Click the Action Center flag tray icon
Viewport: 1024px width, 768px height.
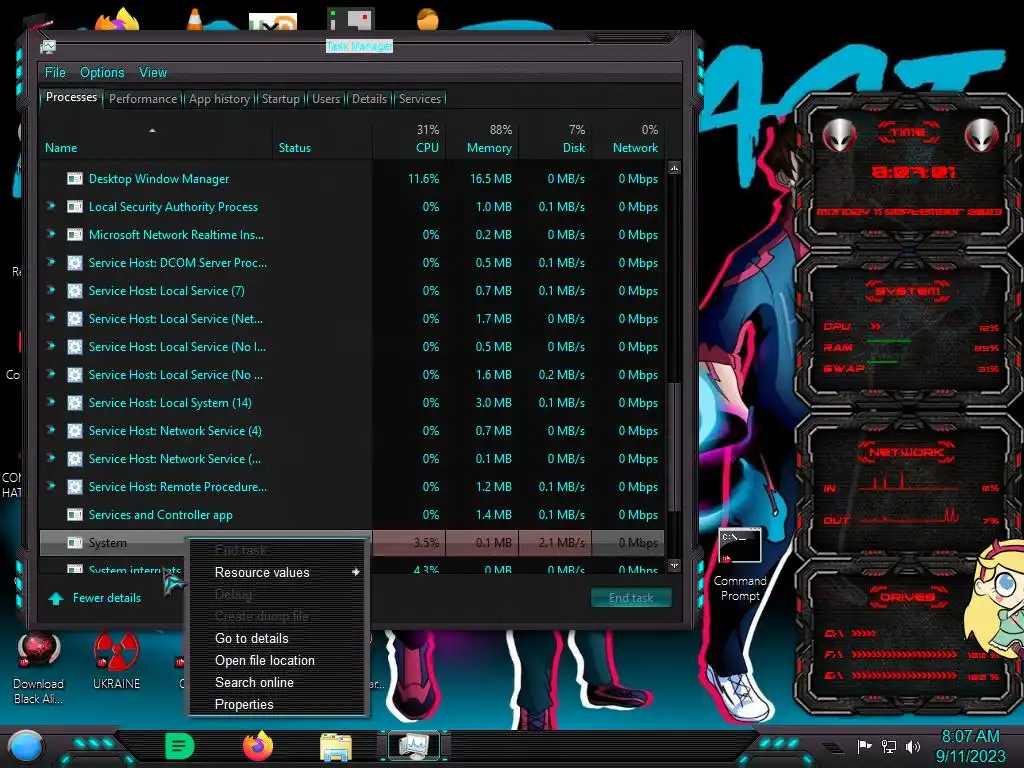tap(864, 746)
